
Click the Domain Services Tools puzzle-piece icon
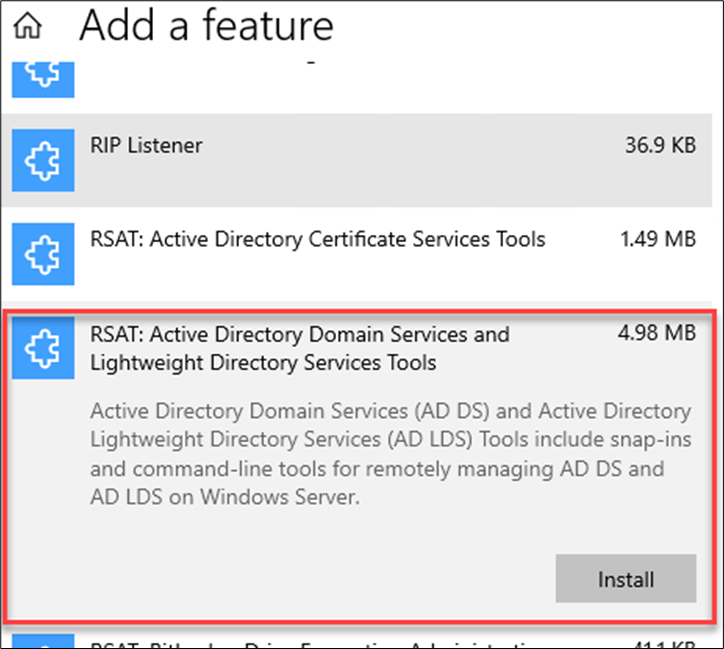click(x=43, y=348)
